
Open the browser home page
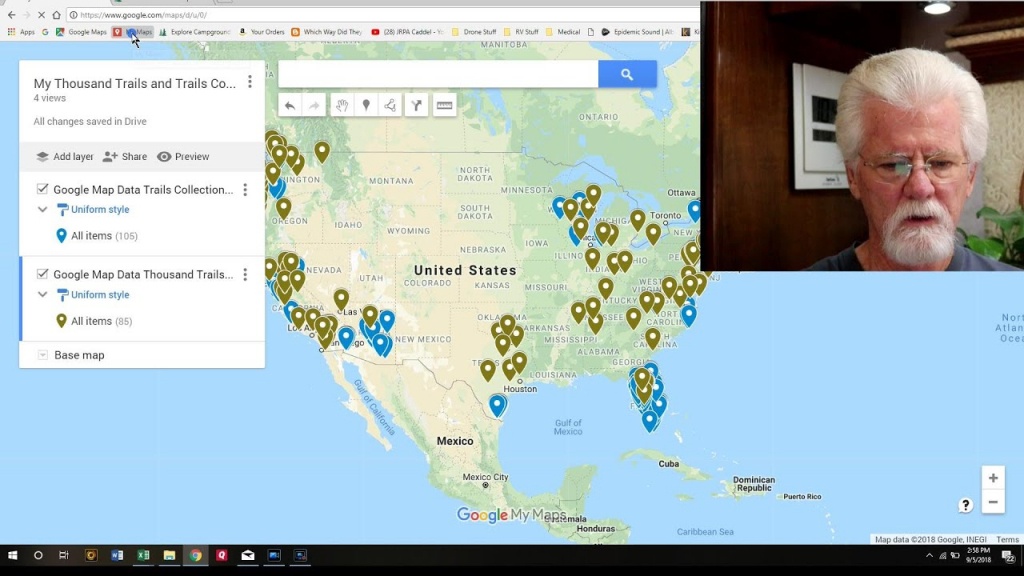tap(56, 14)
